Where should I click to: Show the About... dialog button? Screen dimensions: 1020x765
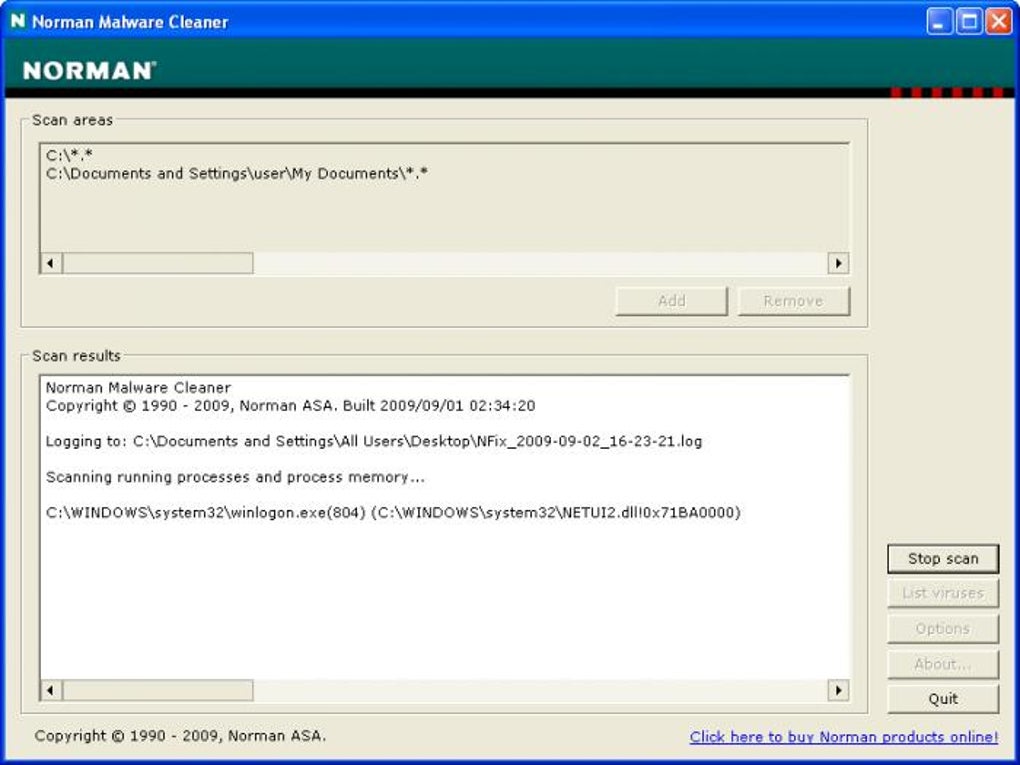(x=943, y=664)
